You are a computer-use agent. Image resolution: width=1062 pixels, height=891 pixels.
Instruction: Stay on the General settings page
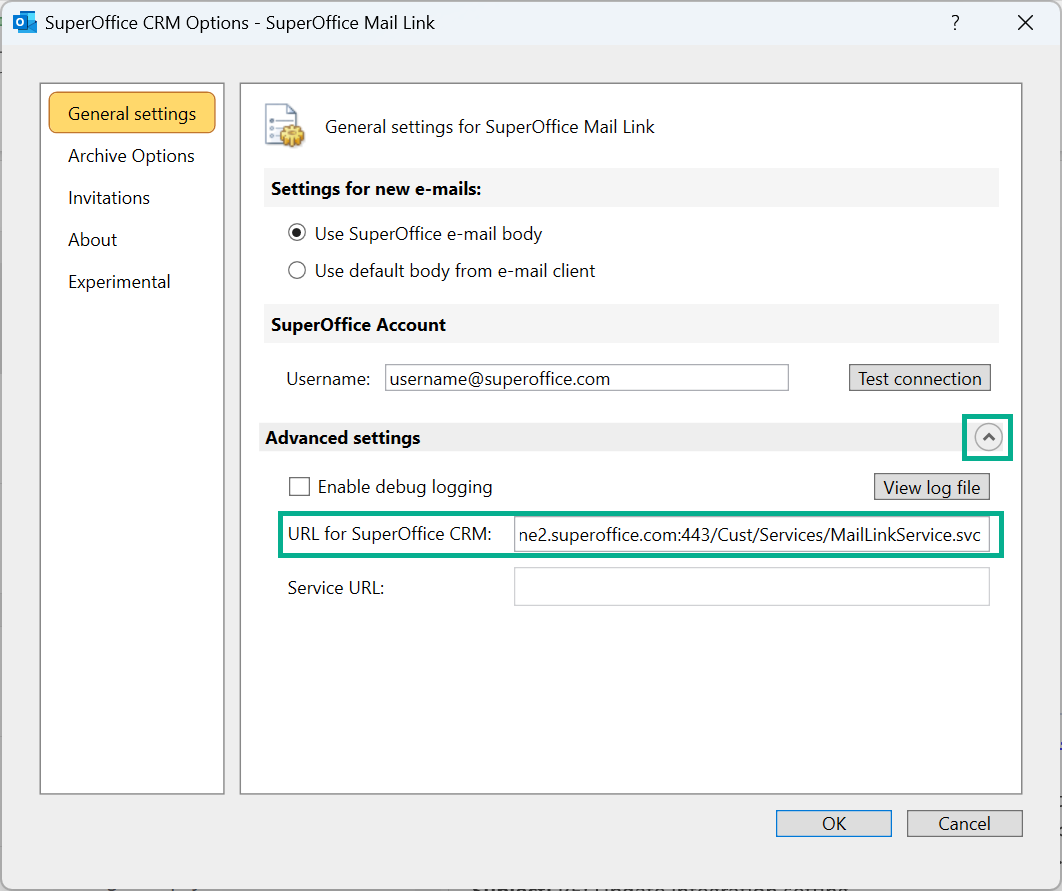pos(131,113)
